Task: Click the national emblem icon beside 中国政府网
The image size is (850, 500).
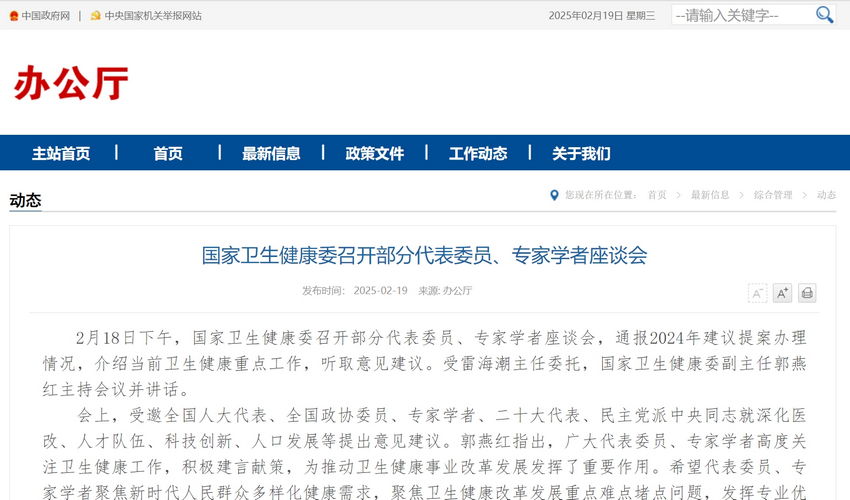Action: coord(14,16)
